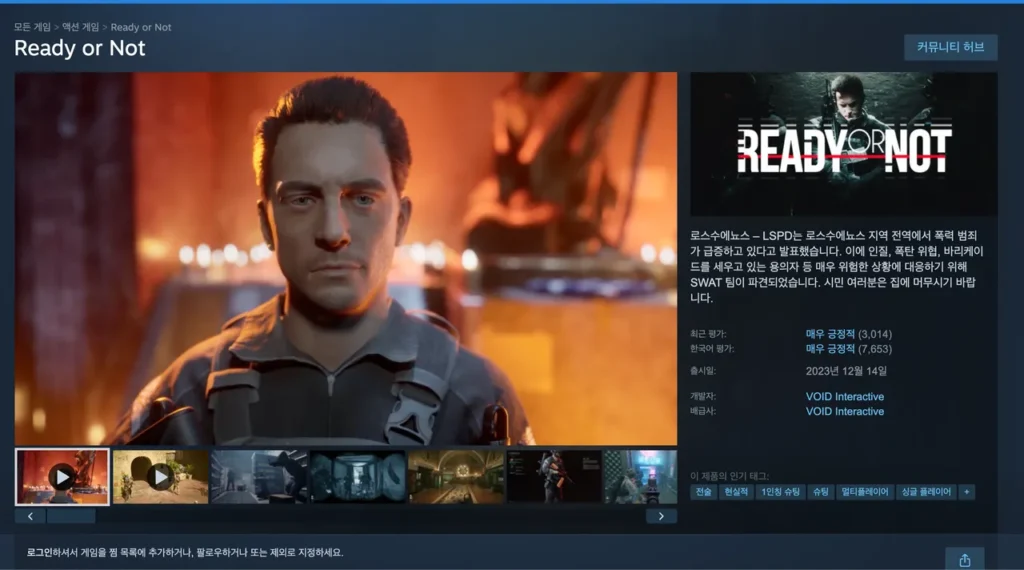Expand more tags with the plus button
Viewport: 1024px width, 570px height.
pos(967,492)
